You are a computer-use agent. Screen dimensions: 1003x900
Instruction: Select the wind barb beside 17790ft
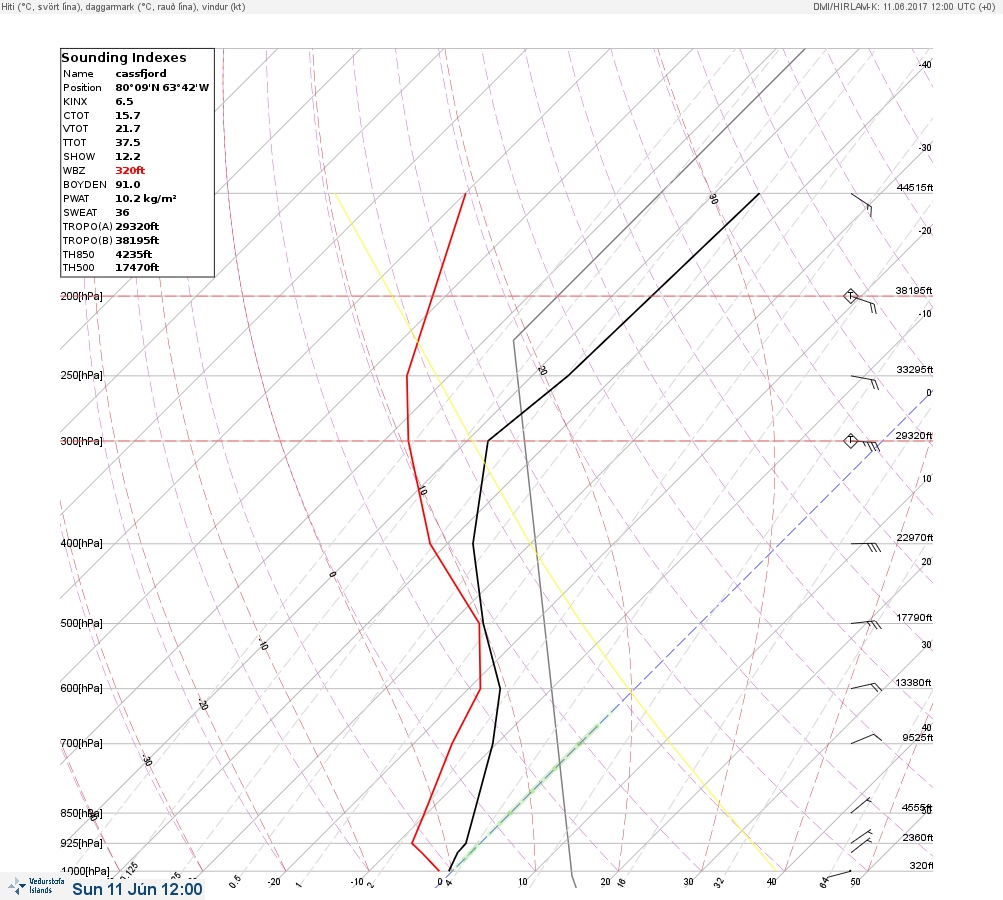click(866, 624)
